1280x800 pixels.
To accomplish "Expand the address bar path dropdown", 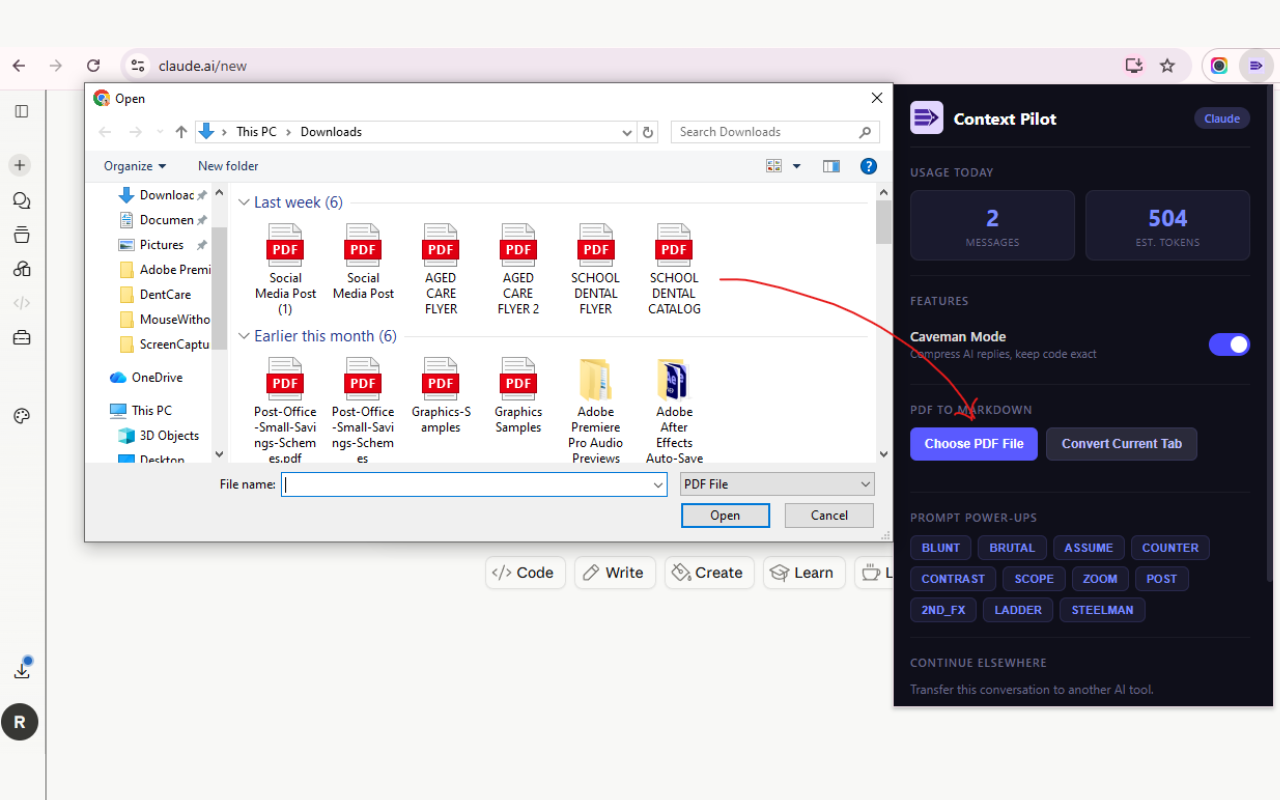I will pyautogui.click(x=627, y=132).
